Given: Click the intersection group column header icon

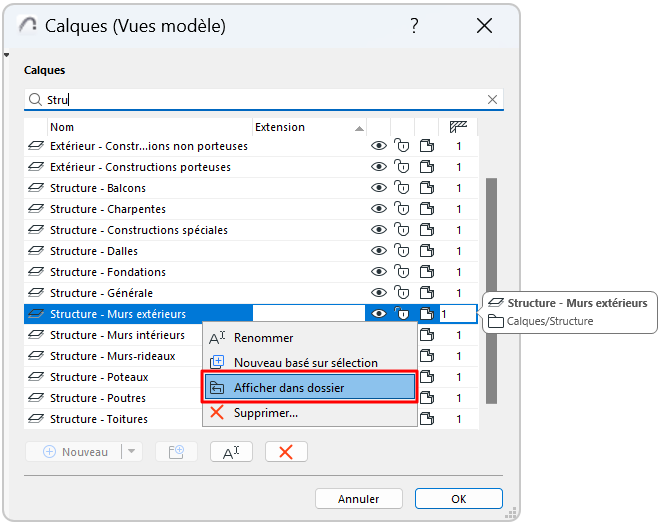Looking at the screenshot, I should pyautogui.click(x=458, y=127).
